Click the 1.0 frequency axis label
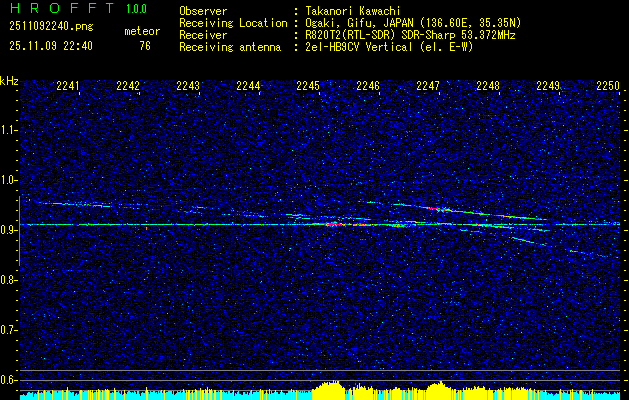The image size is (629, 400). [8, 180]
